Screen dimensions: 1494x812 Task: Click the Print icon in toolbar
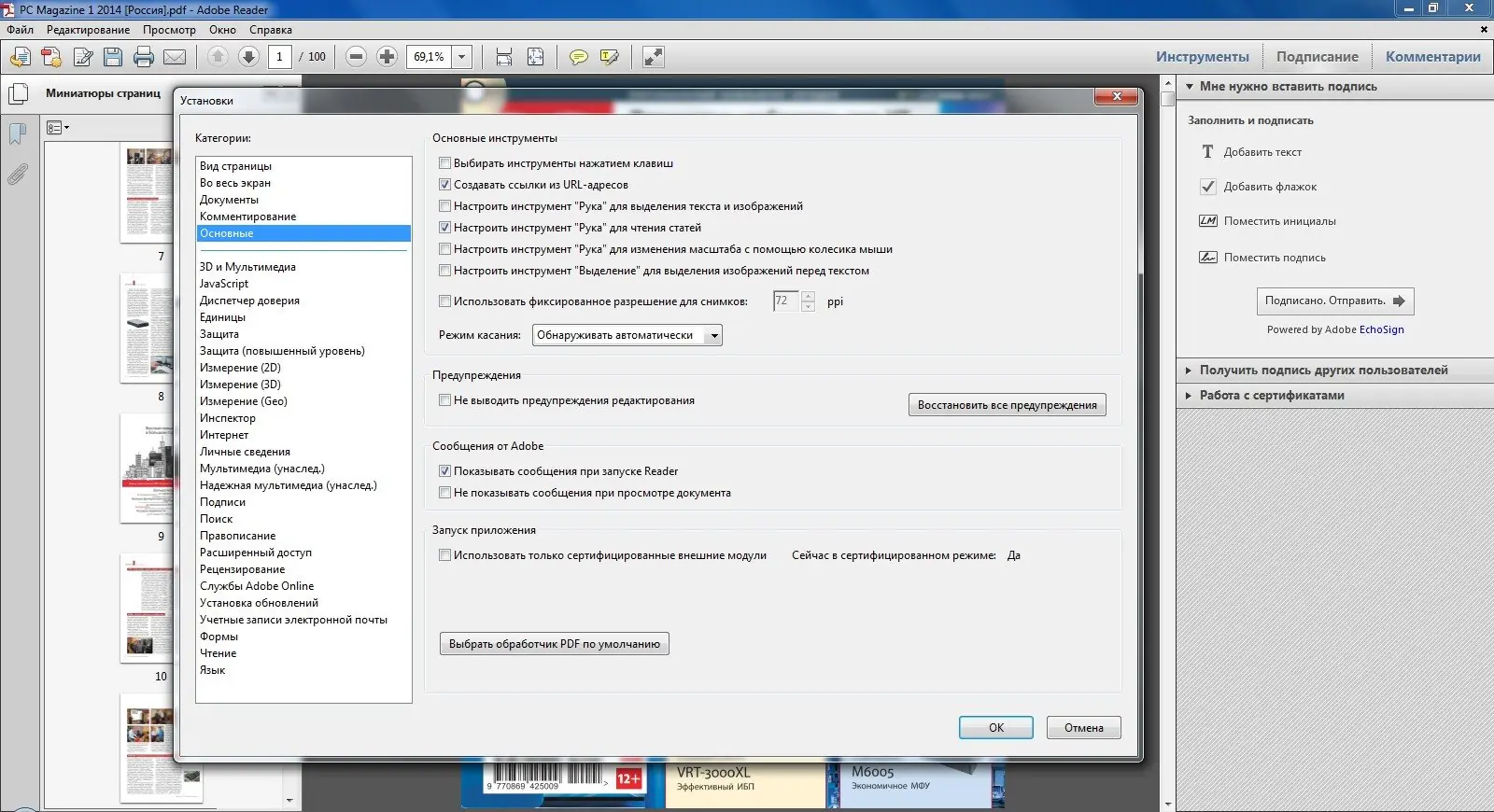[144, 57]
